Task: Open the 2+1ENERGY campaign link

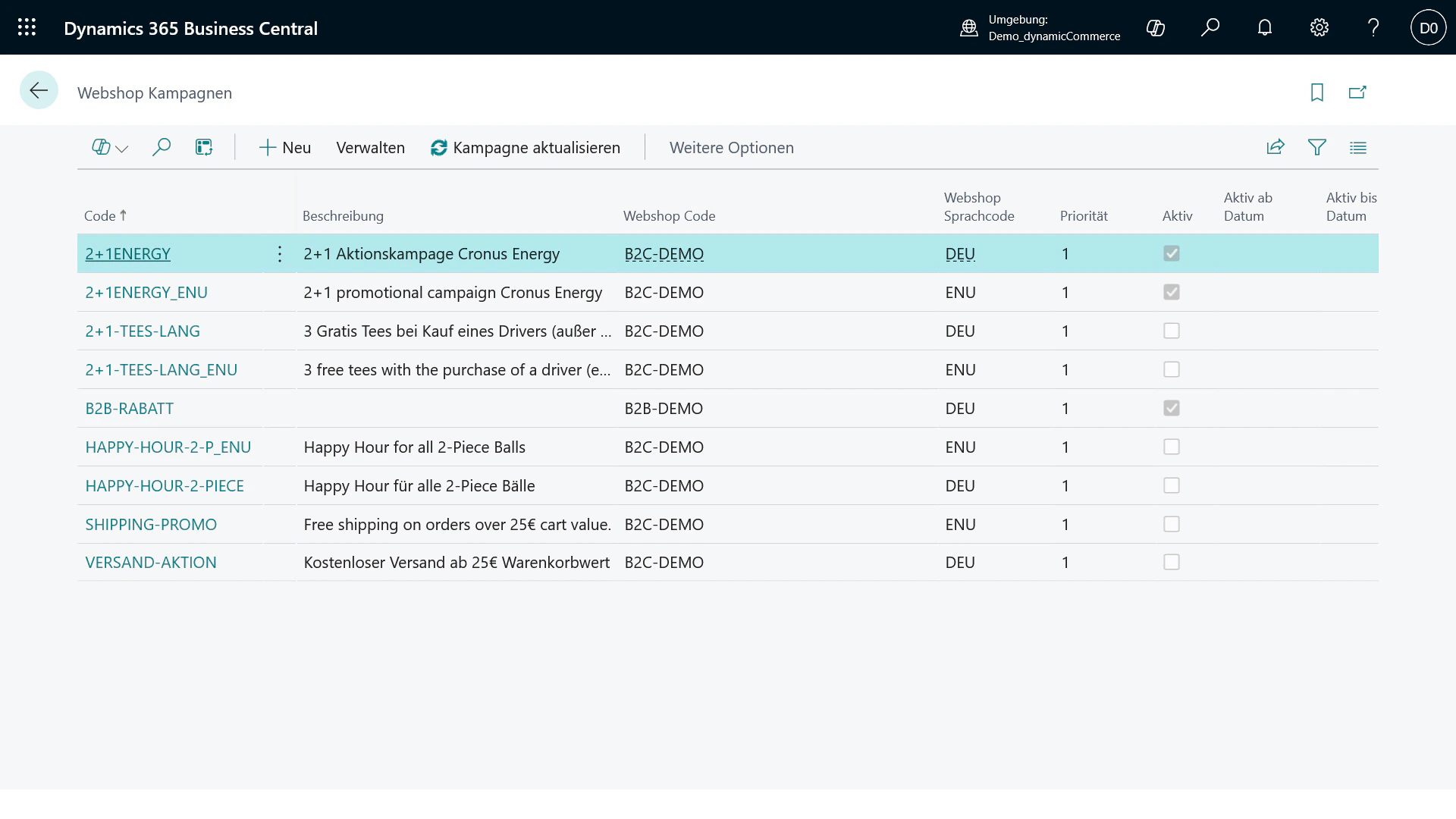Action: click(x=127, y=254)
